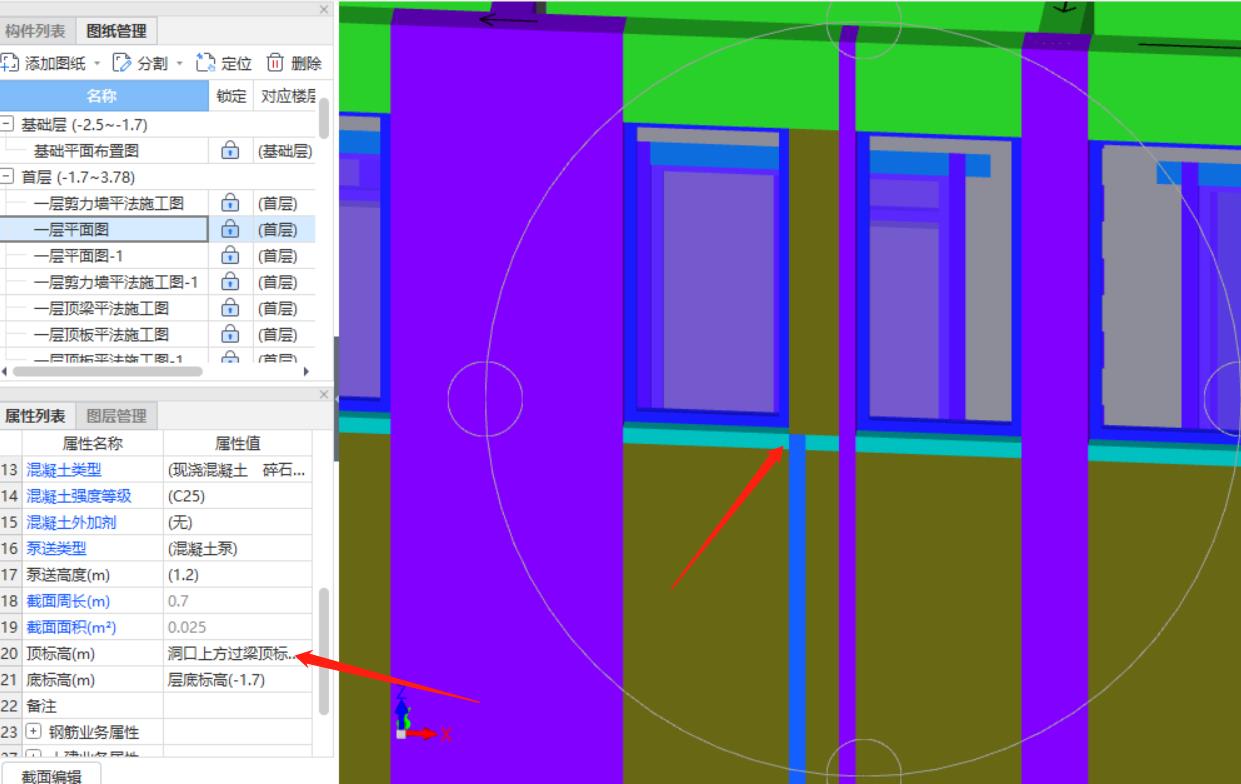Click the 截面编辑 button
The height and width of the screenshot is (784, 1241).
point(51,775)
